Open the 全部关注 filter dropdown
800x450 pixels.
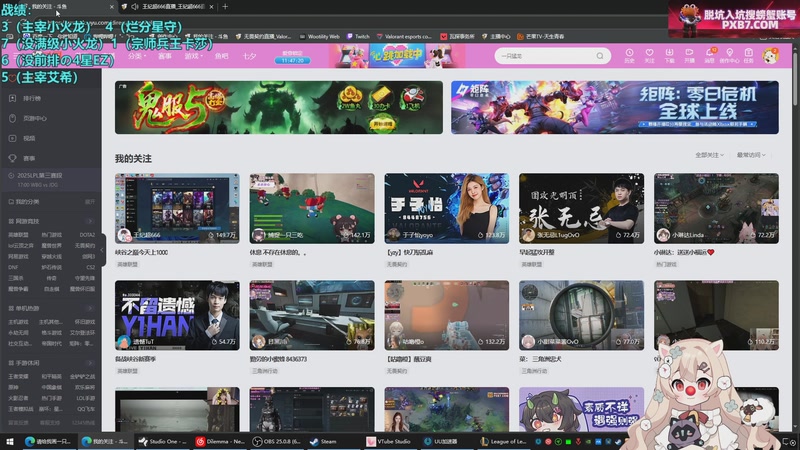(x=709, y=155)
